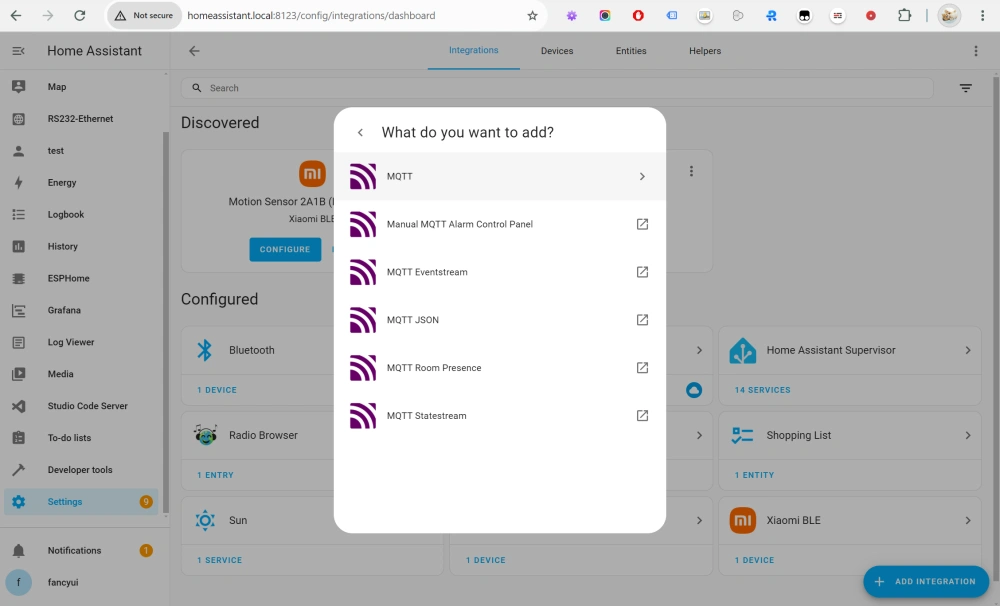Go back in the add dialog
Viewport: 1000px width, 606px height.
[x=360, y=133]
